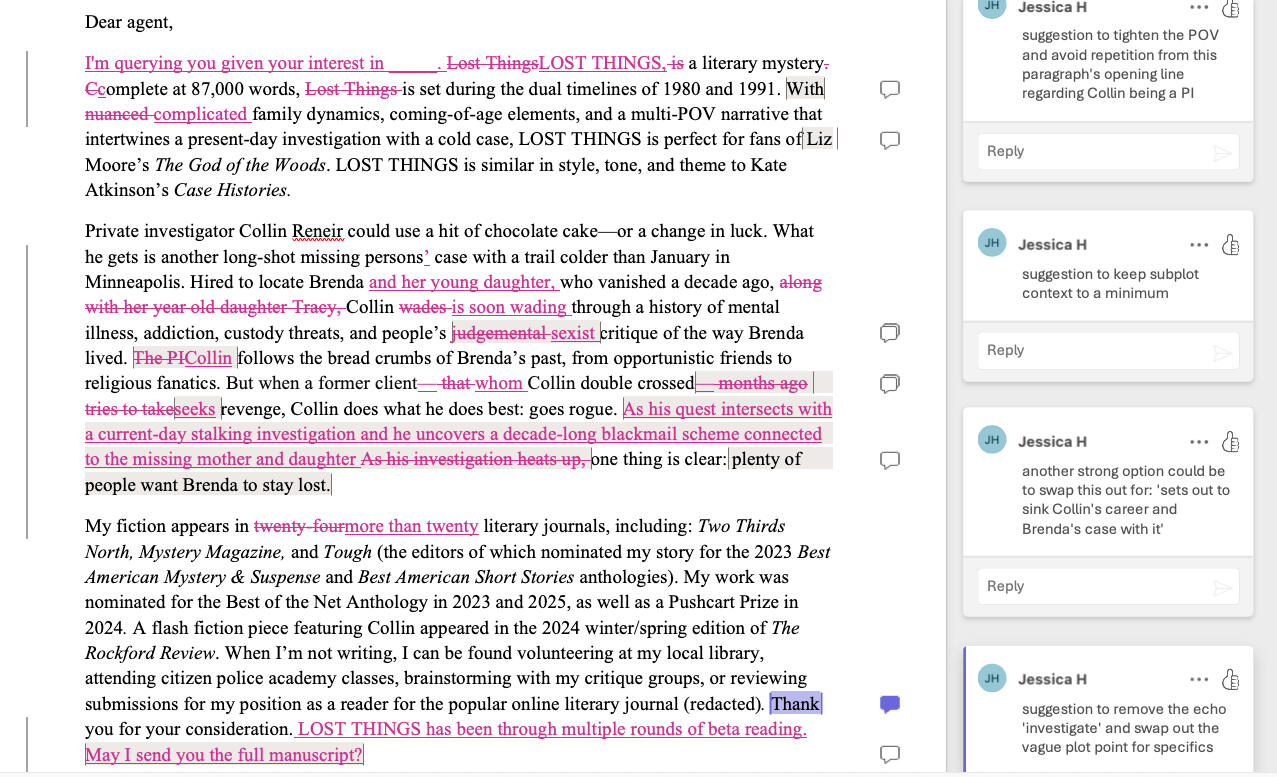Click the inserted word 'complicated'
Screen dimensions: 1277x777
coord(200,114)
